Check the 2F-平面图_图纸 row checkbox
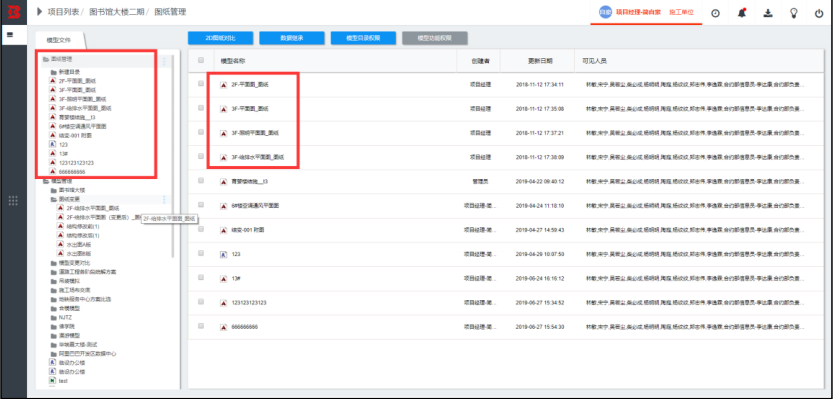 pyautogui.click(x=201, y=83)
